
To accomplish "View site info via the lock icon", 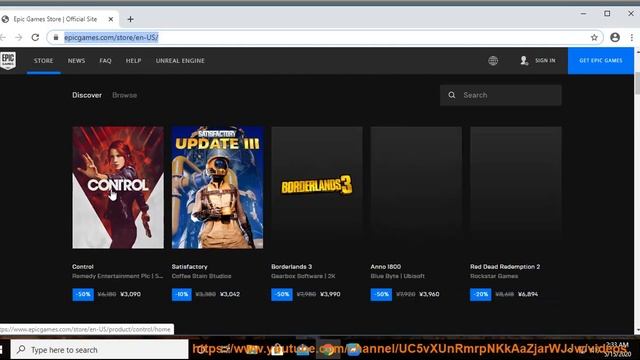I will coord(56,38).
